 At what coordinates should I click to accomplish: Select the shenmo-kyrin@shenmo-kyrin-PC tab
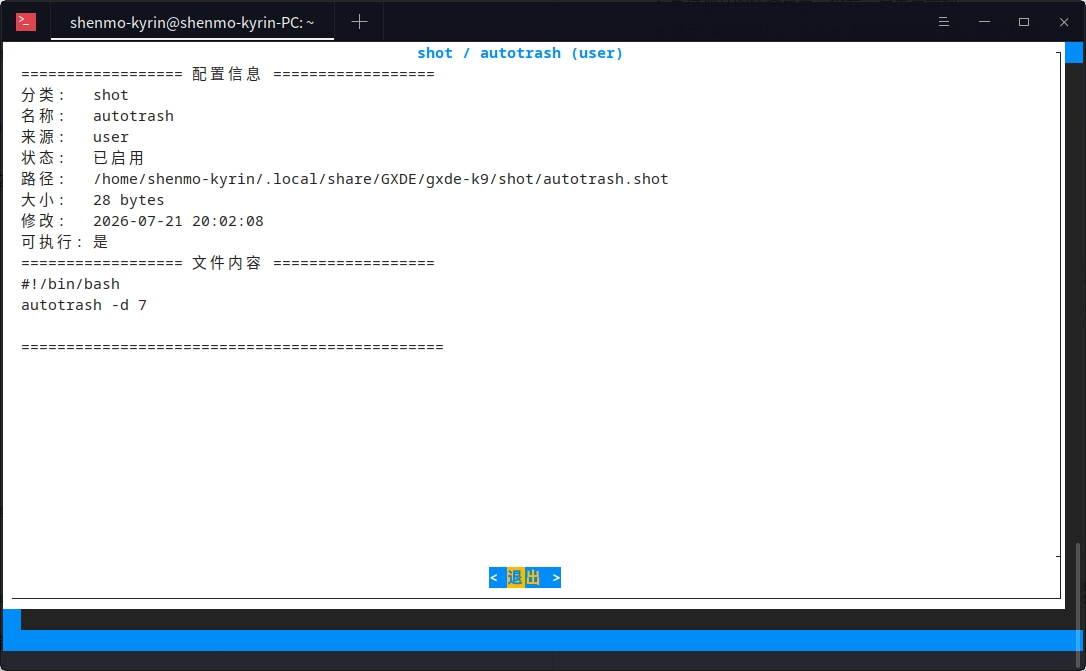pyautogui.click(x=193, y=22)
